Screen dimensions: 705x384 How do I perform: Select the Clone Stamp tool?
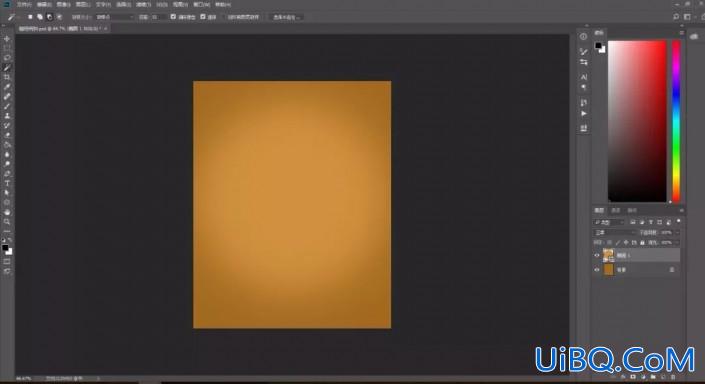pos(7,116)
